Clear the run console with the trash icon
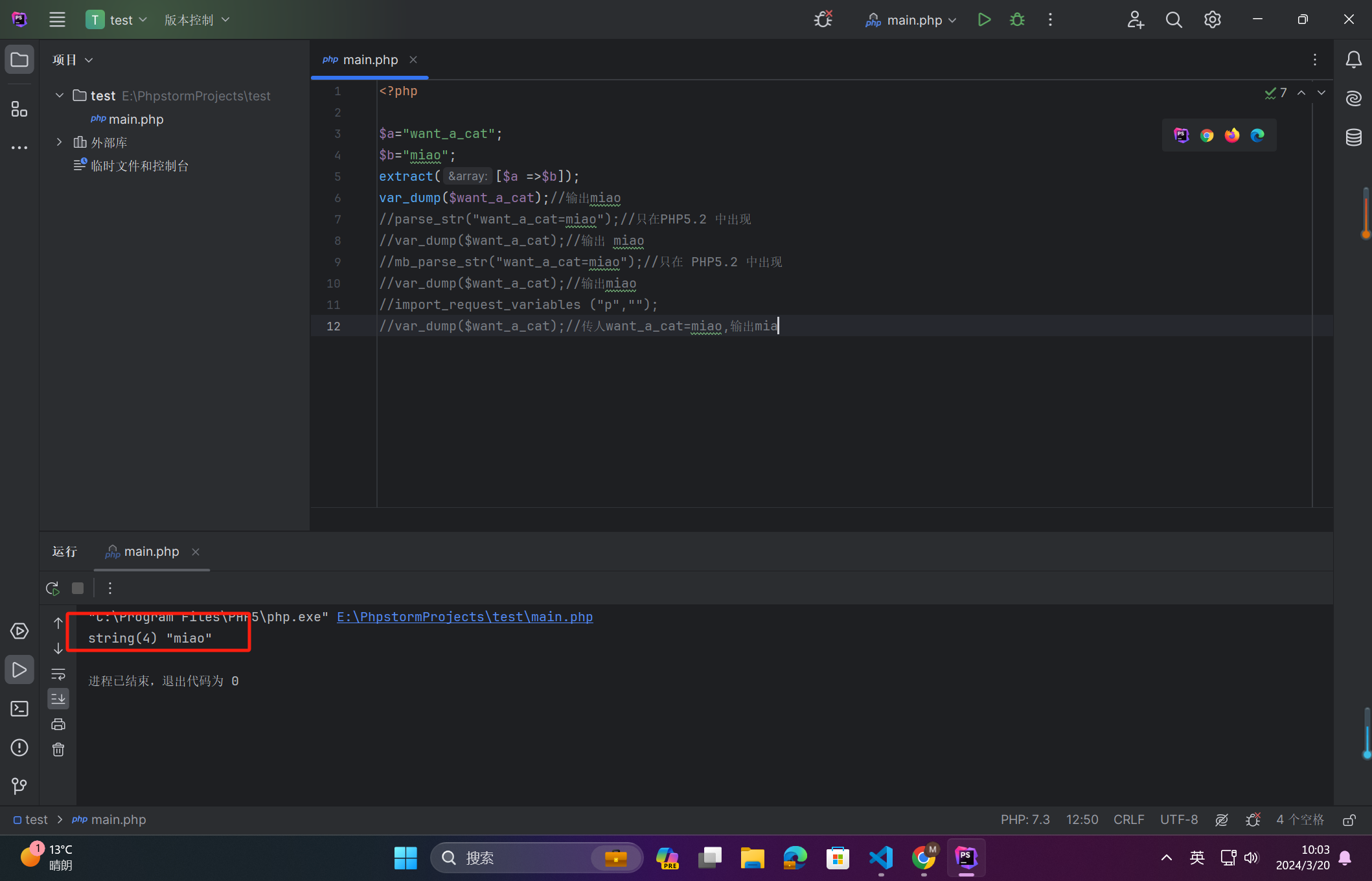 (x=58, y=749)
